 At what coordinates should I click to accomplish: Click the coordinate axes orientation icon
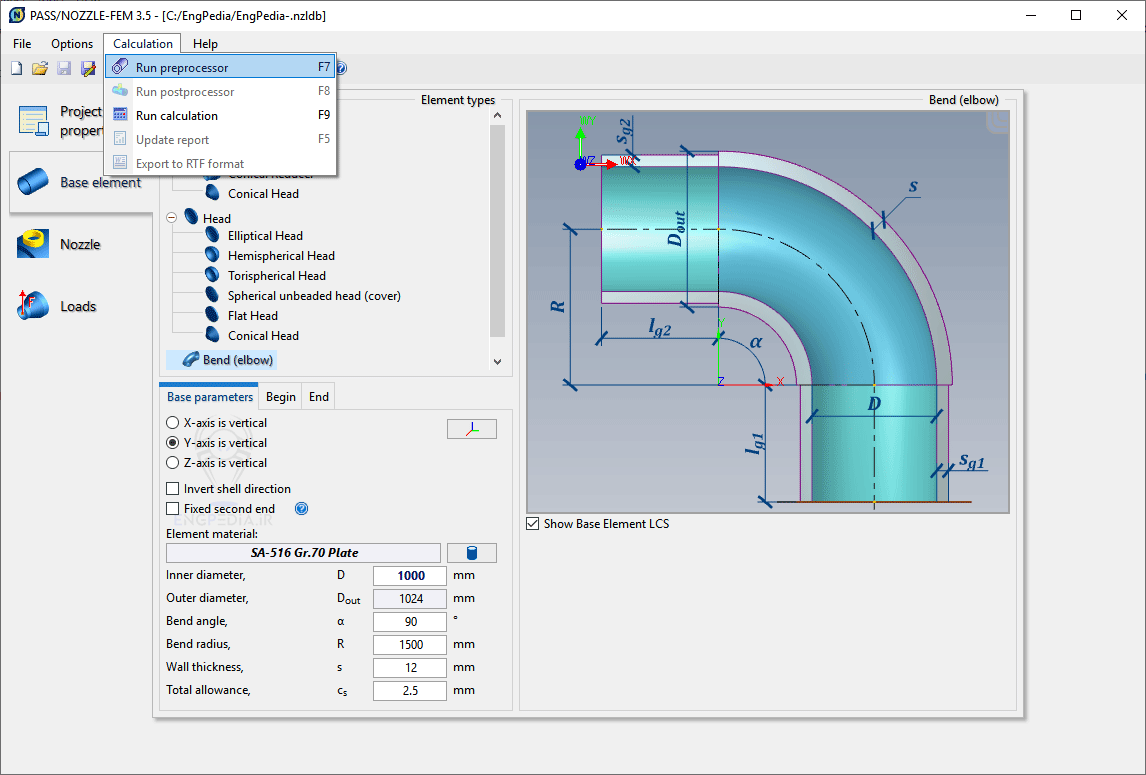[471, 428]
